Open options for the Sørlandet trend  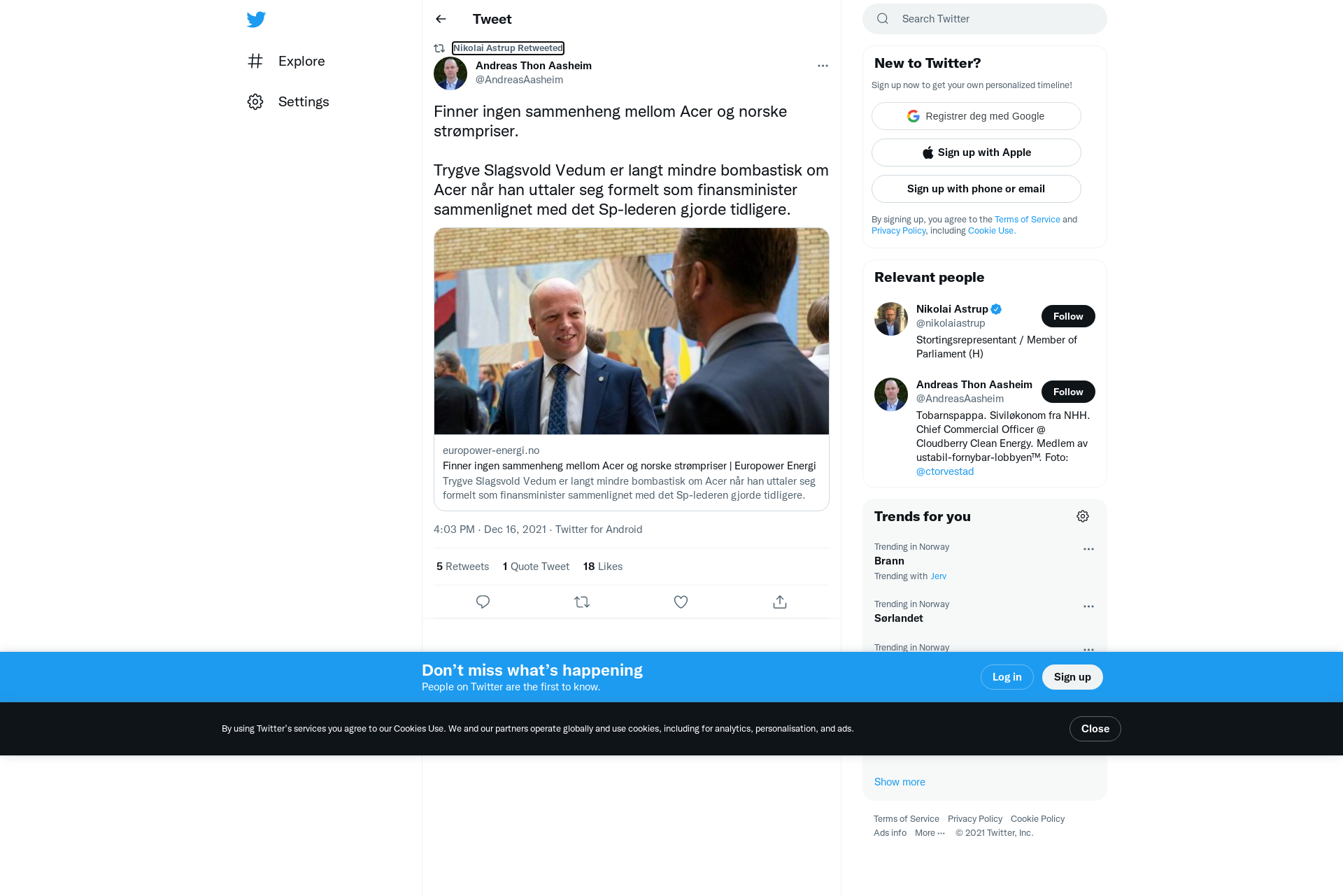click(1088, 606)
